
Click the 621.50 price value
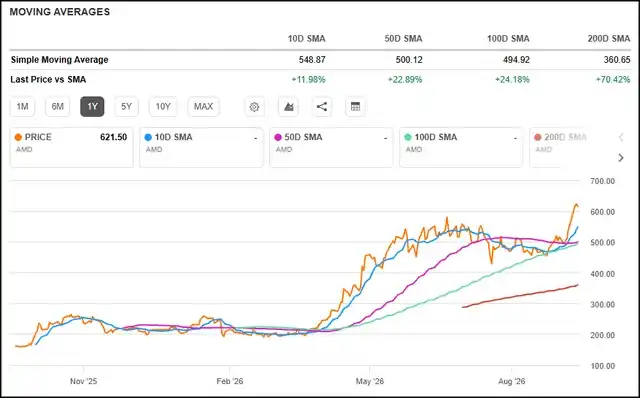(113, 137)
